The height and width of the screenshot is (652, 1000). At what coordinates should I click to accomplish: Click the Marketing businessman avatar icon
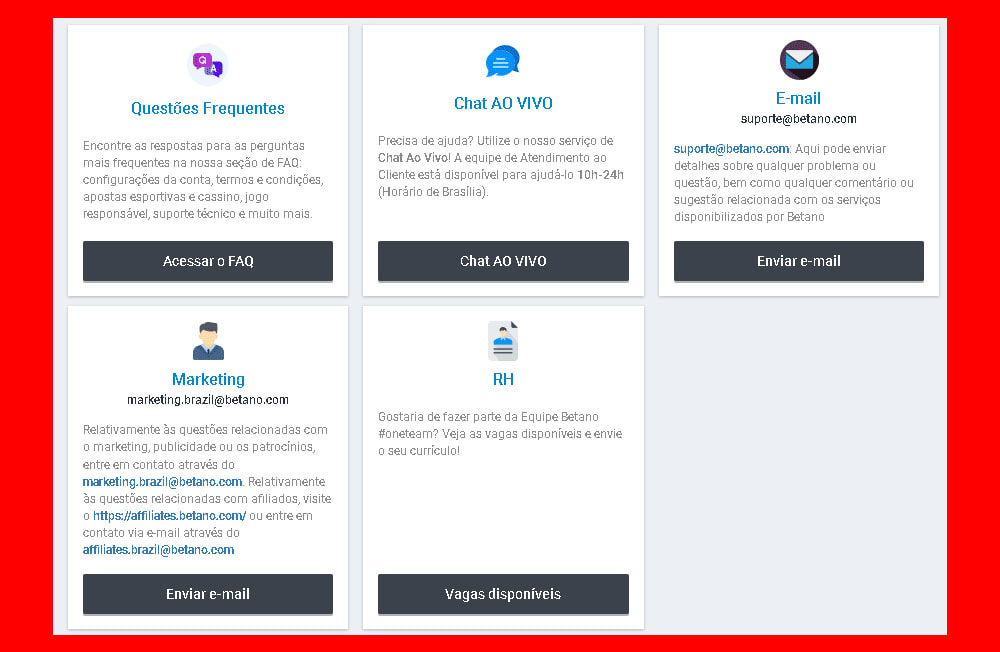click(208, 341)
